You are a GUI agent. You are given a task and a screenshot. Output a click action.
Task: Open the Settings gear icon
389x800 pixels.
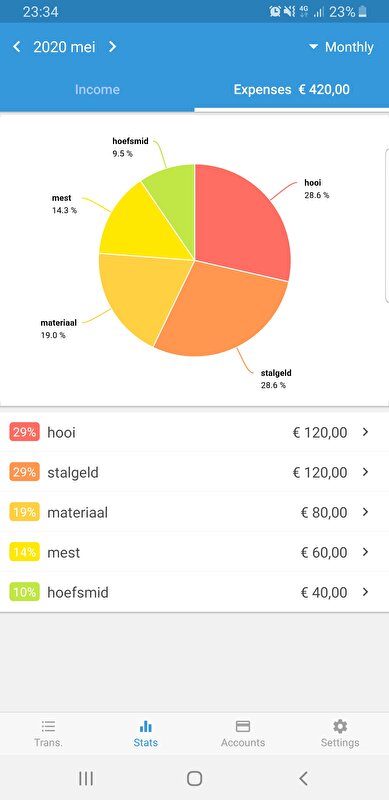click(x=340, y=726)
